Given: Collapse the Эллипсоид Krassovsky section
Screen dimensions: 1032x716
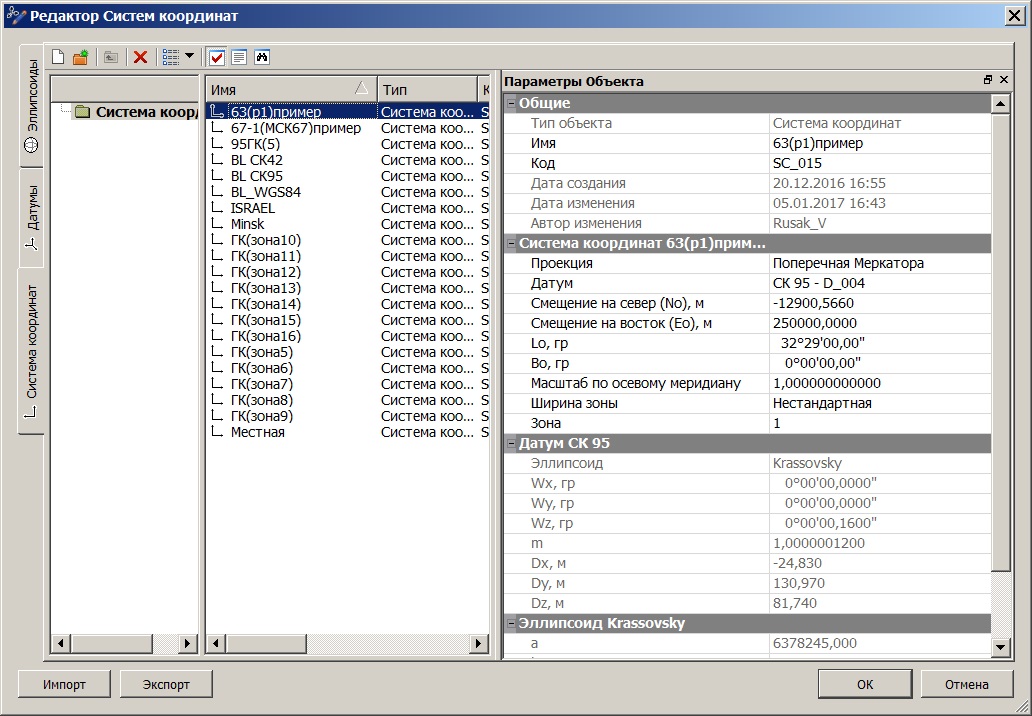Looking at the screenshot, I should pyautogui.click(x=512, y=623).
